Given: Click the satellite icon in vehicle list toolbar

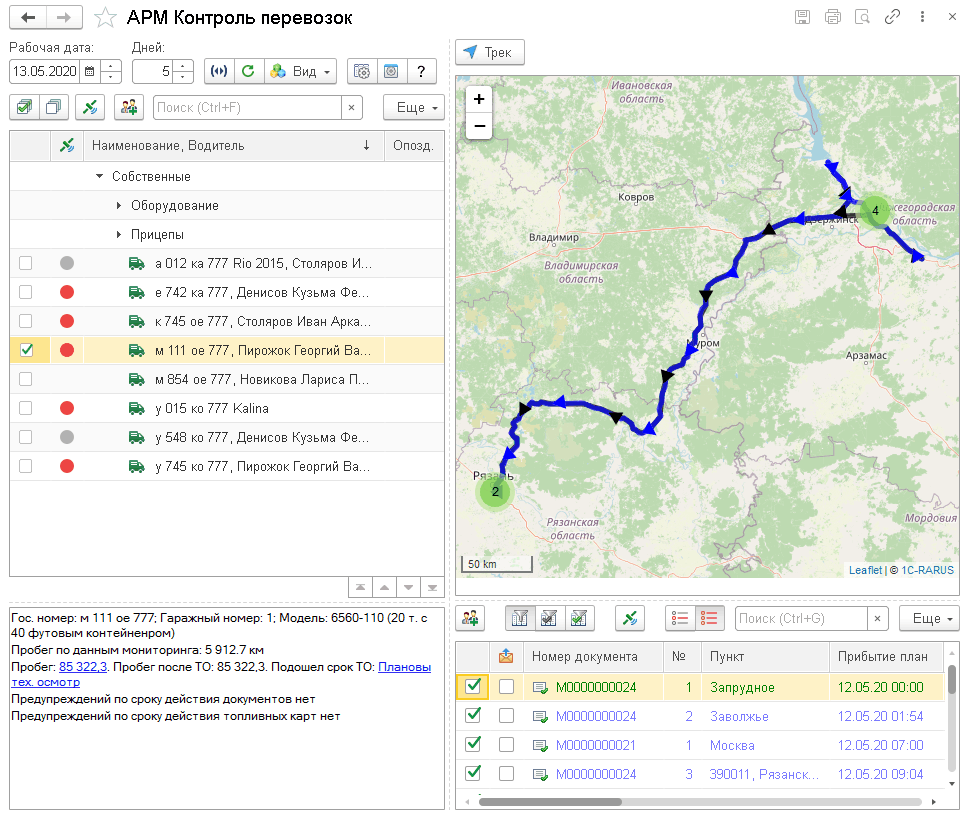Looking at the screenshot, I should tap(90, 107).
